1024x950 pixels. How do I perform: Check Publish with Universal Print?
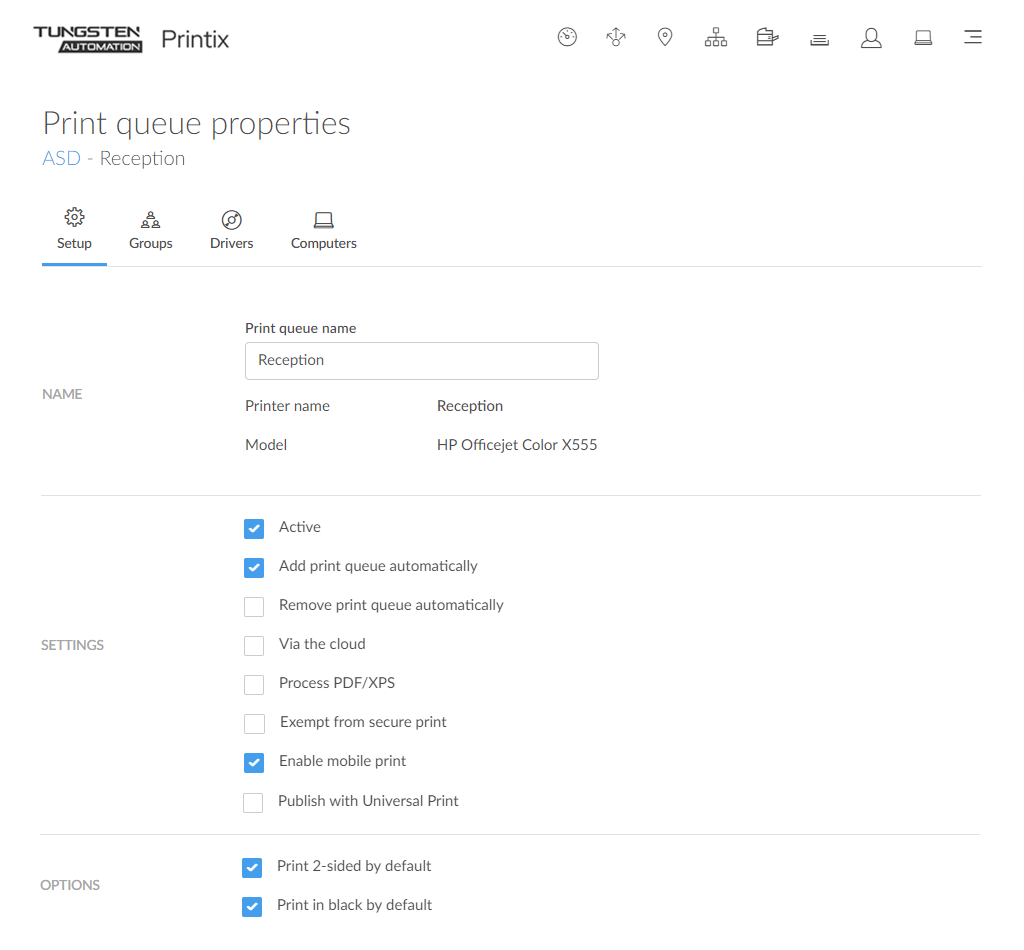click(x=254, y=802)
